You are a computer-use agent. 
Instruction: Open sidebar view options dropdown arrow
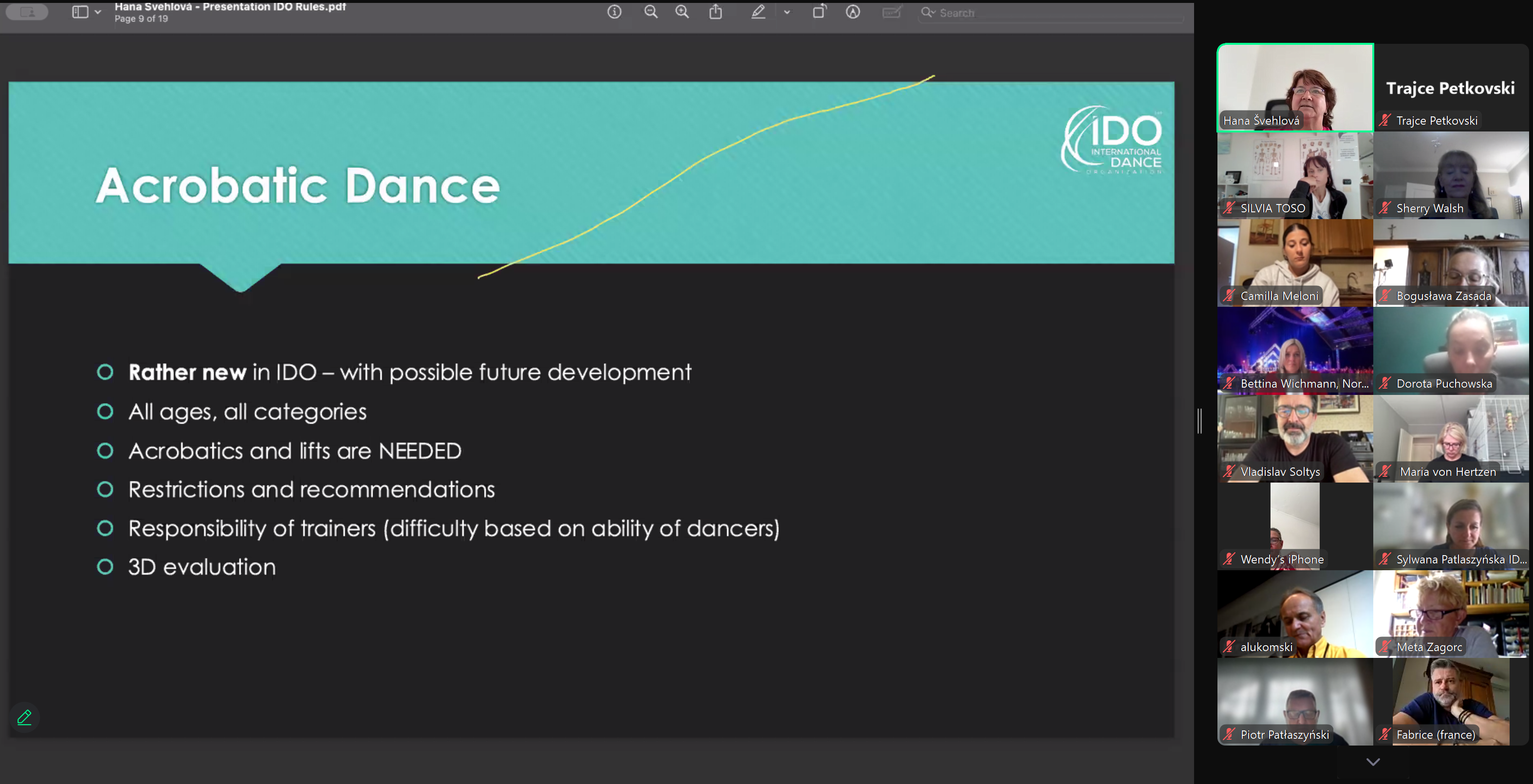pyautogui.click(x=97, y=12)
